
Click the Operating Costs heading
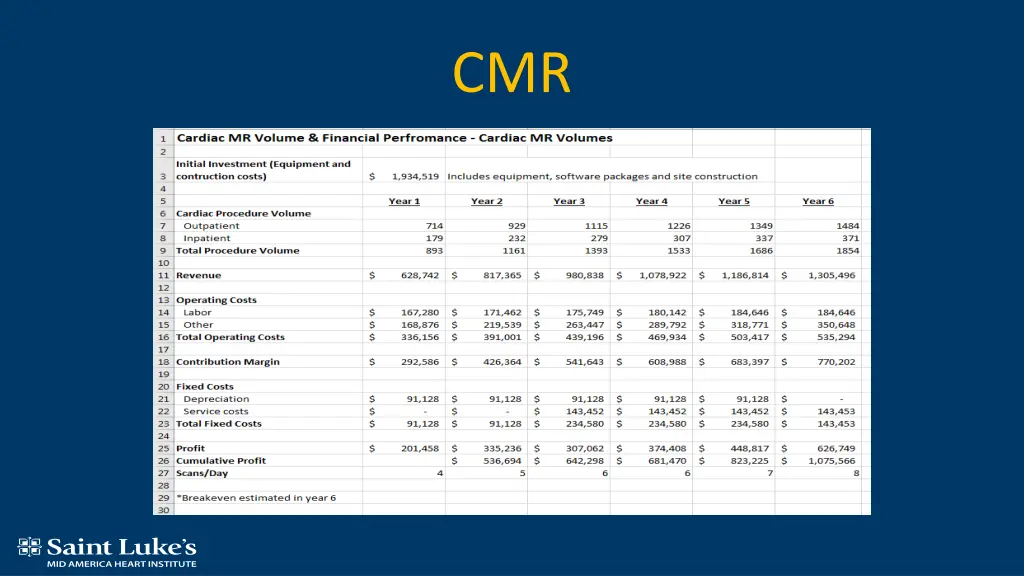click(x=216, y=300)
